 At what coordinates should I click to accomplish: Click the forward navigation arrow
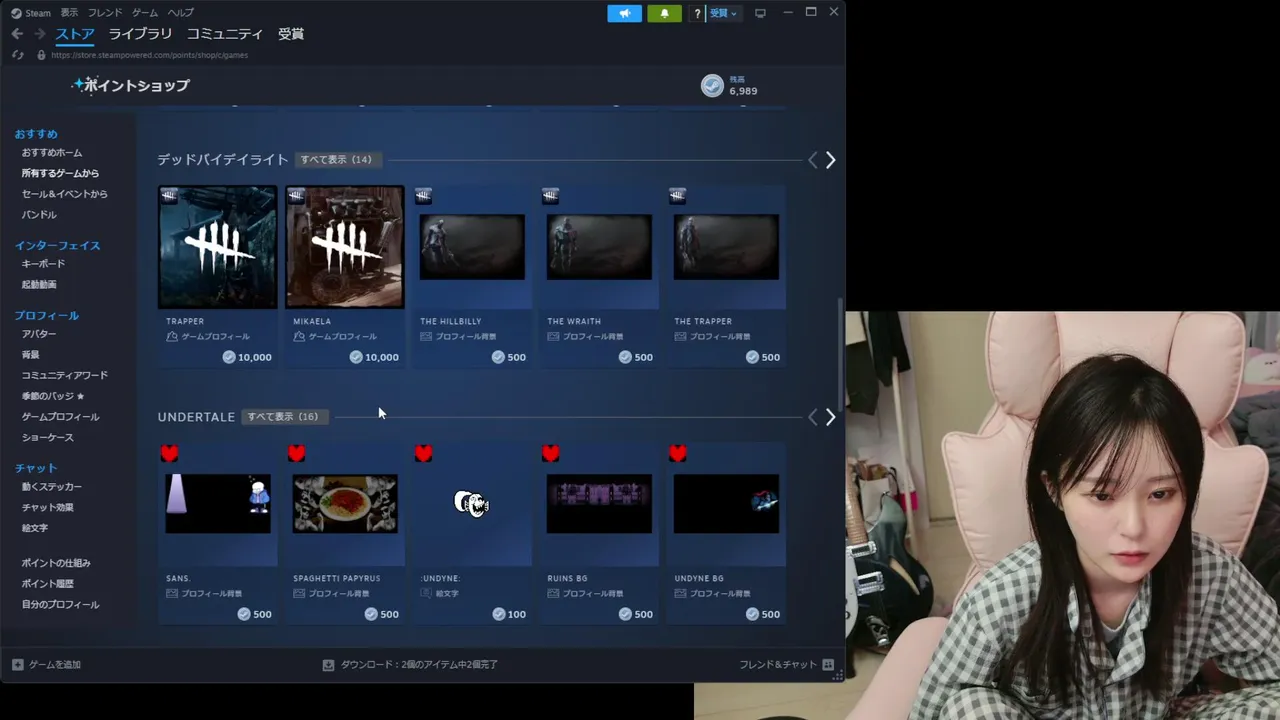pos(40,34)
